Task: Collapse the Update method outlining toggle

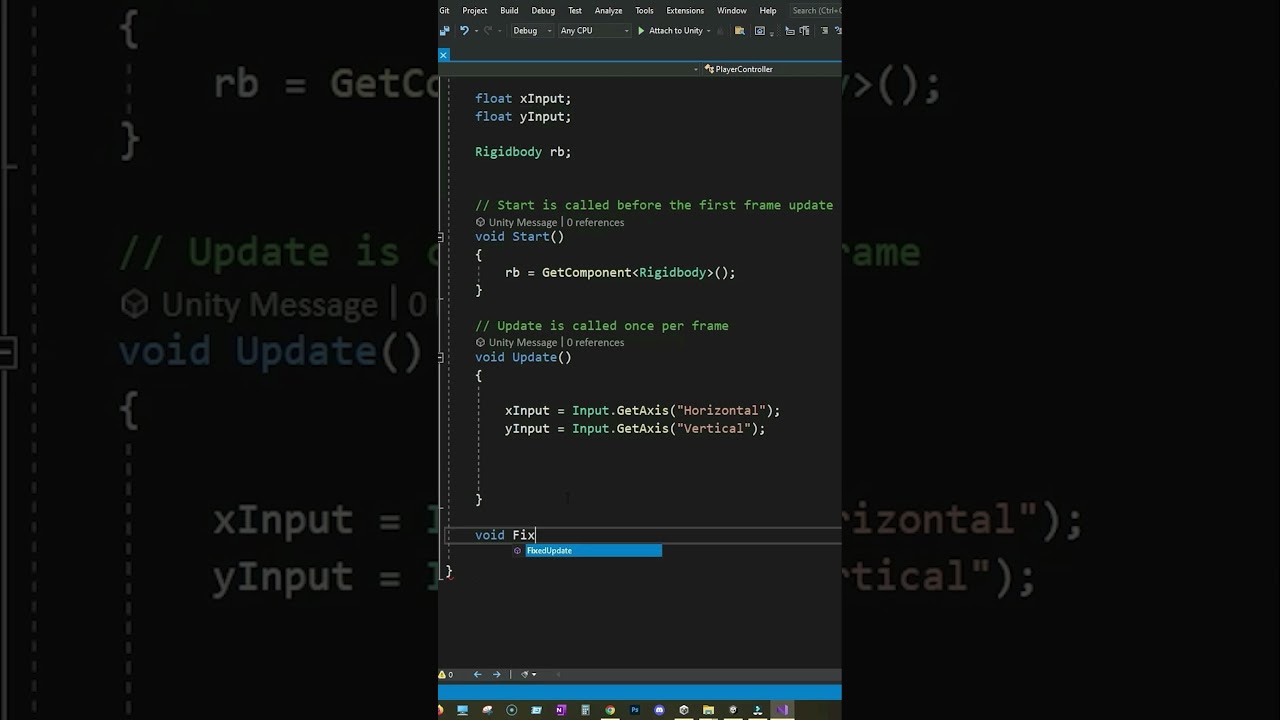Action: [x=441, y=357]
